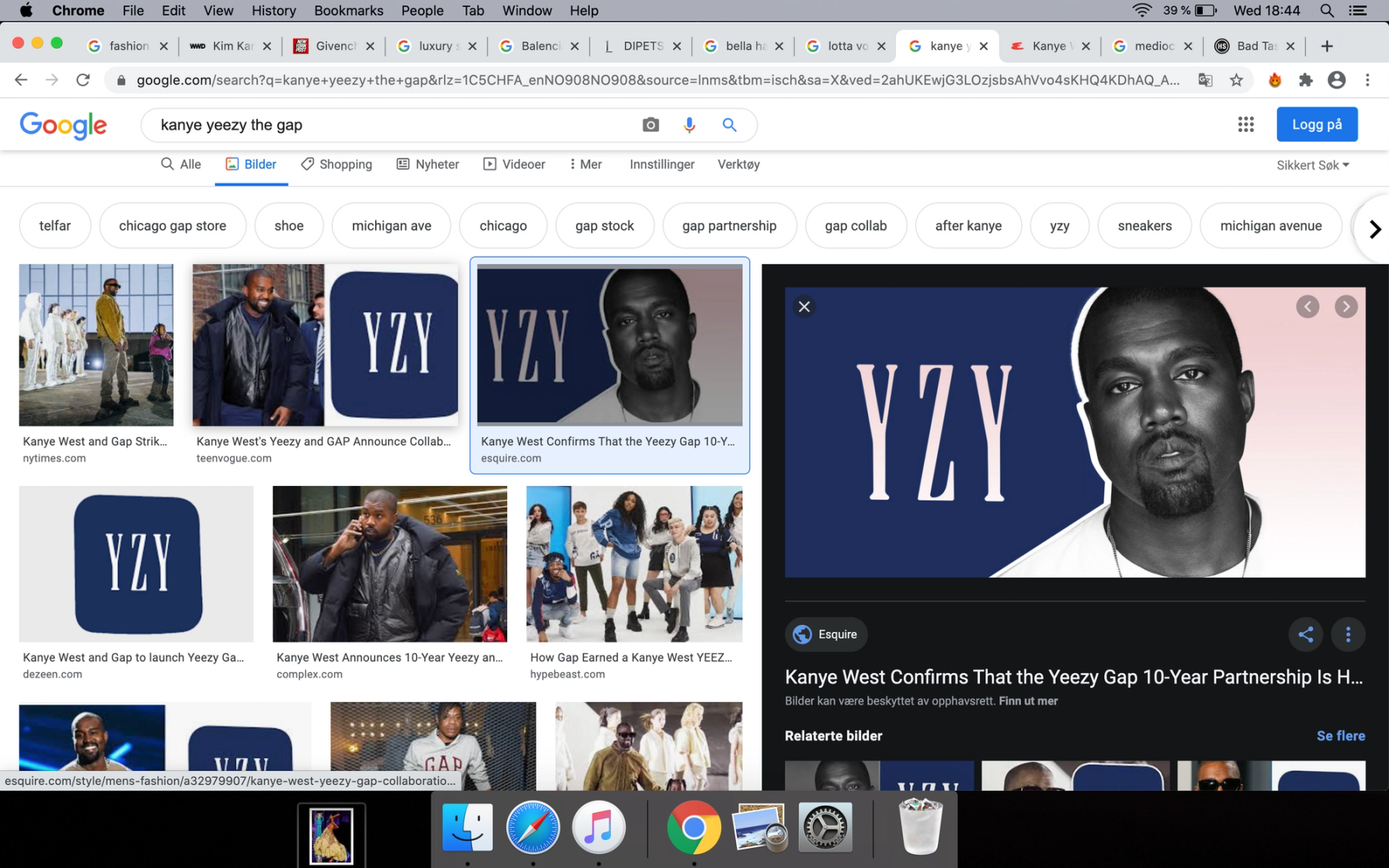Viewport: 1389px width, 868px height.
Task: Open the Trash in the Dock
Action: pyautogui.click(x=921, y=827)
